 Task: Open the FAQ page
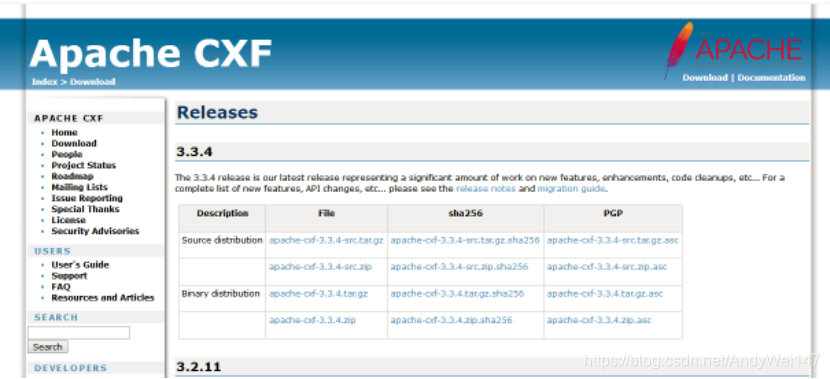click(60, 287)
